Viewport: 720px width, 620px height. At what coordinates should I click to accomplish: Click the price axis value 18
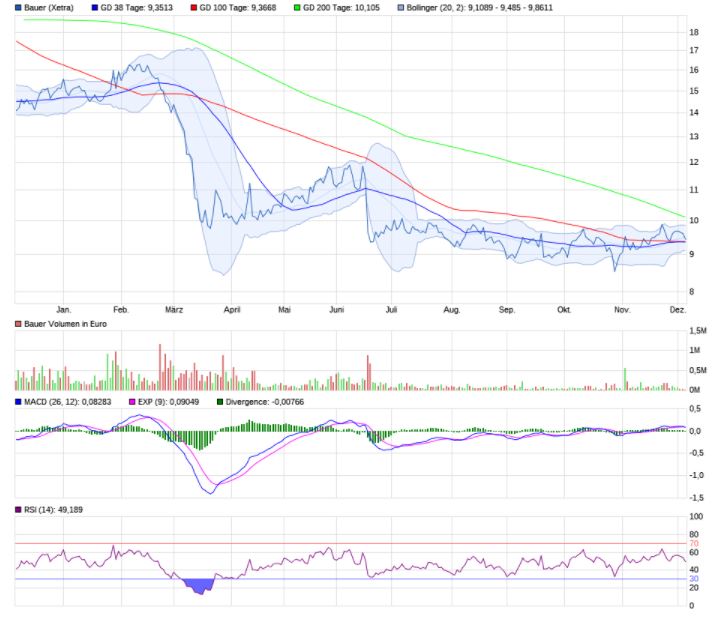pos(694,32)
